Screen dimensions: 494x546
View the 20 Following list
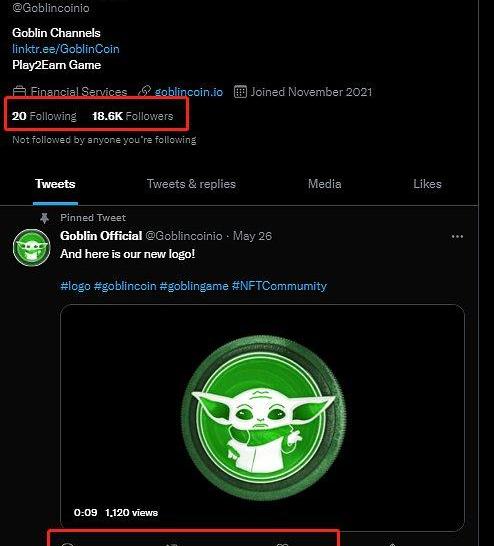click(44, 116)
